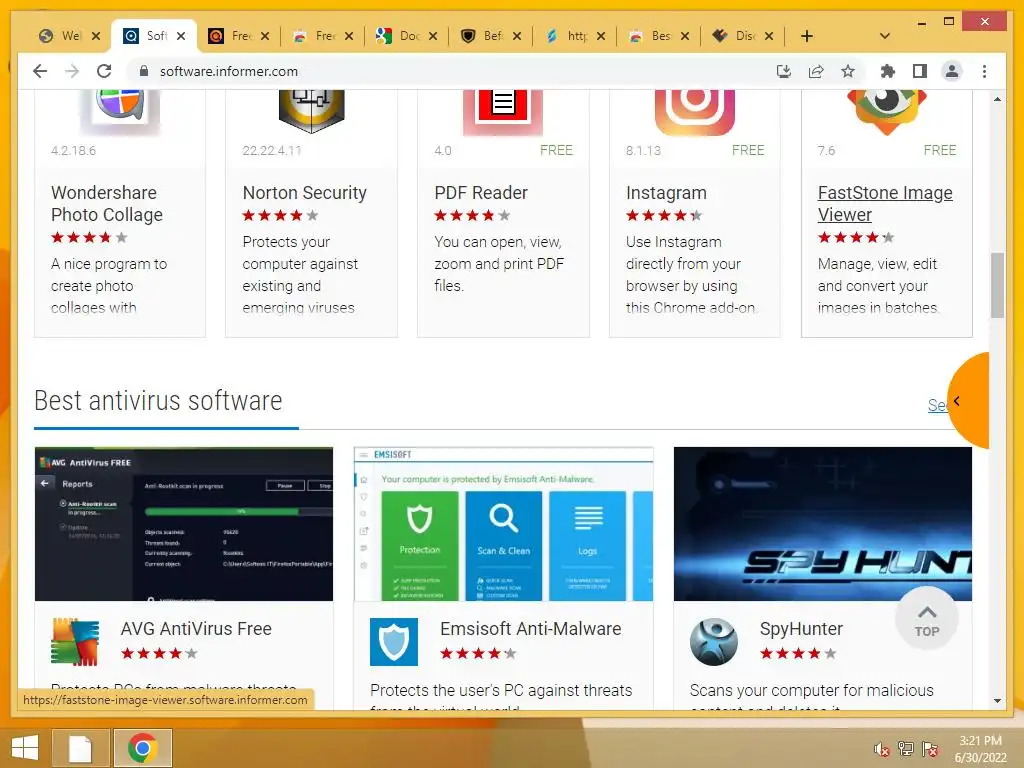Open the file icon on the taskbar
The image size is (1024, 768).
click(80, 748)
